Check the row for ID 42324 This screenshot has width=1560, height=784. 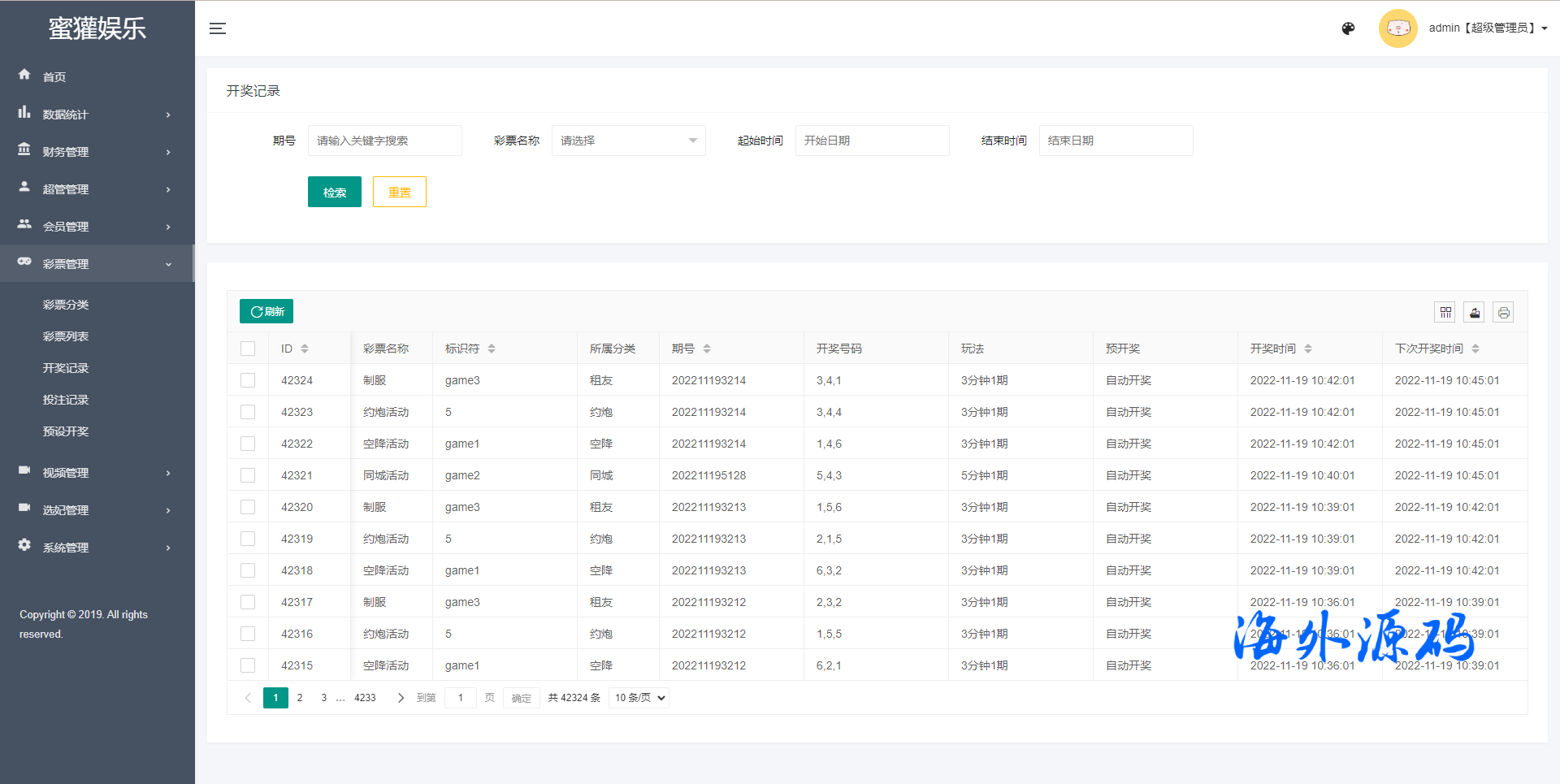click(x=248, y=380)
